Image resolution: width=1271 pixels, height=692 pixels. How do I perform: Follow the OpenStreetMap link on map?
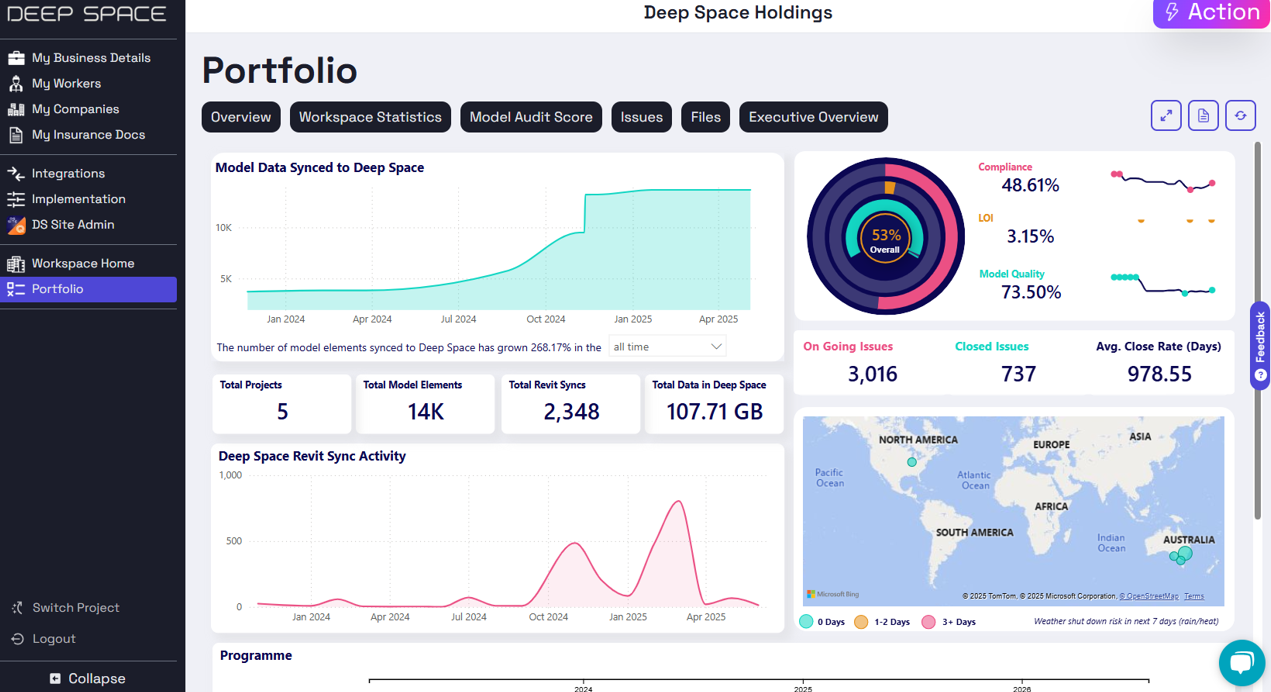tap(1149, 596)
